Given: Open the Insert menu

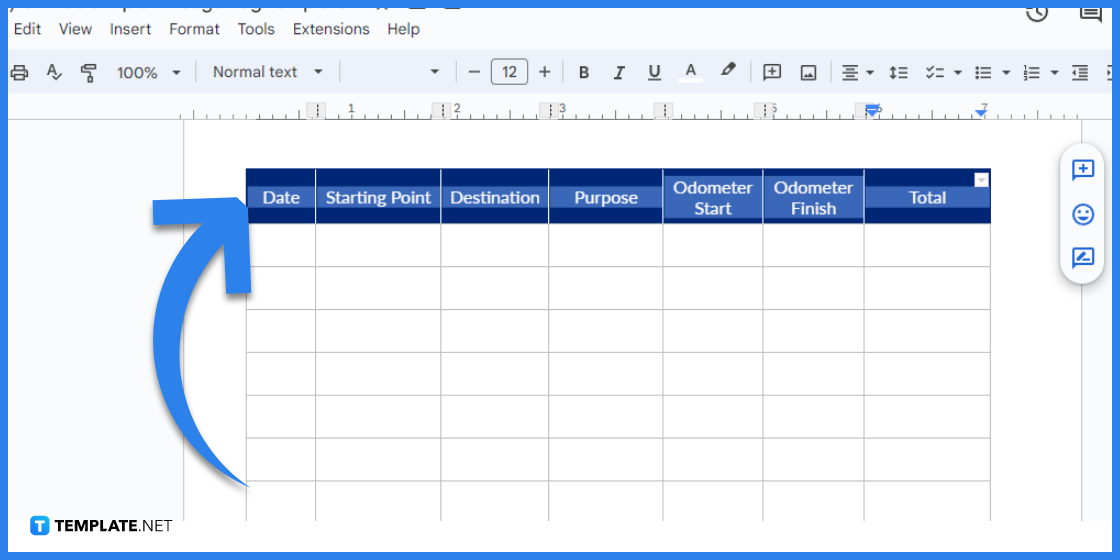Looking at the screenshot, I should pos(130,29).
